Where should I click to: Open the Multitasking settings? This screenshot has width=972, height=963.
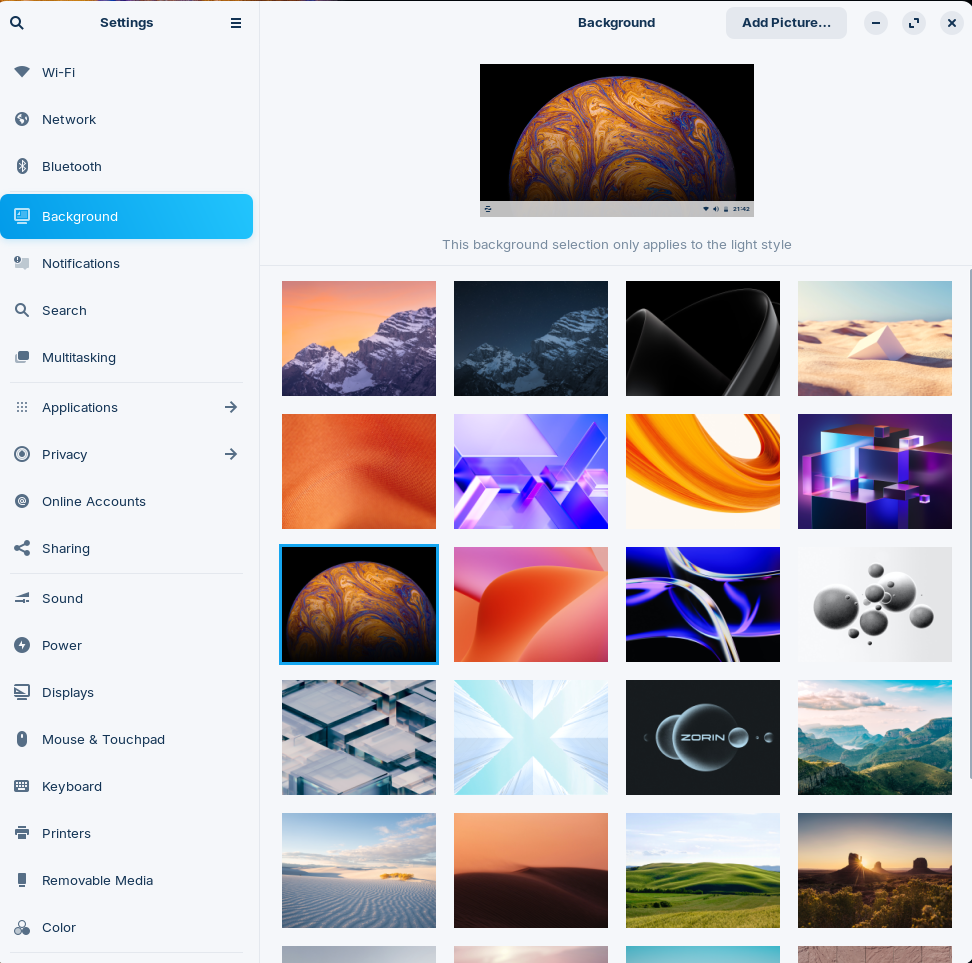click(x=79, y=357)
